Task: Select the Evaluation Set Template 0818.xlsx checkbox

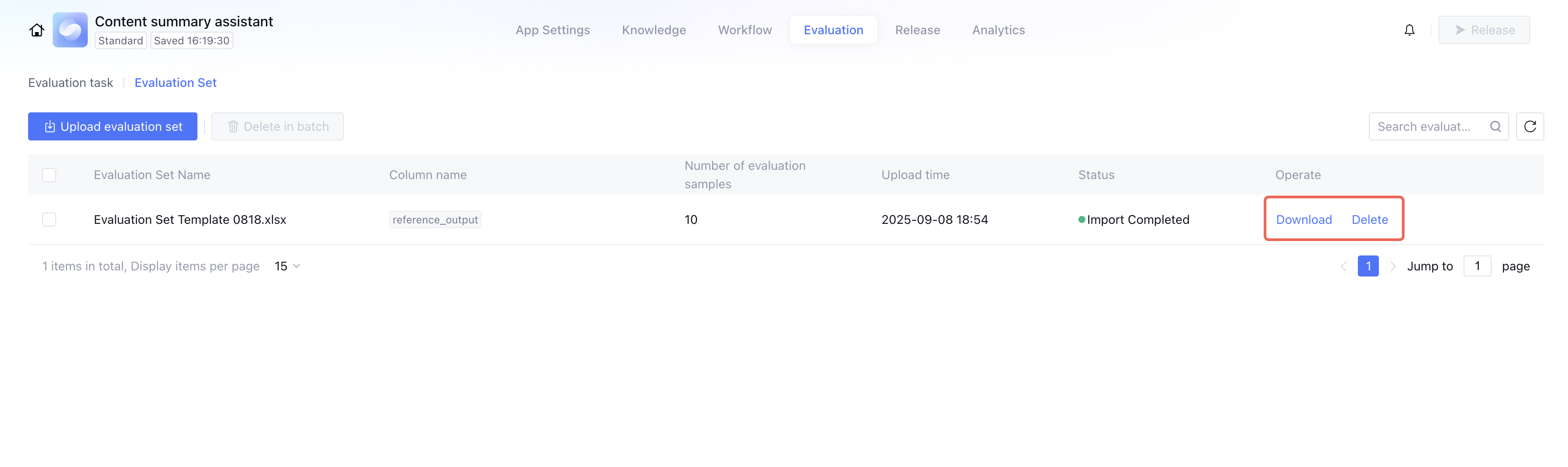Action: [x=49, y=220]
